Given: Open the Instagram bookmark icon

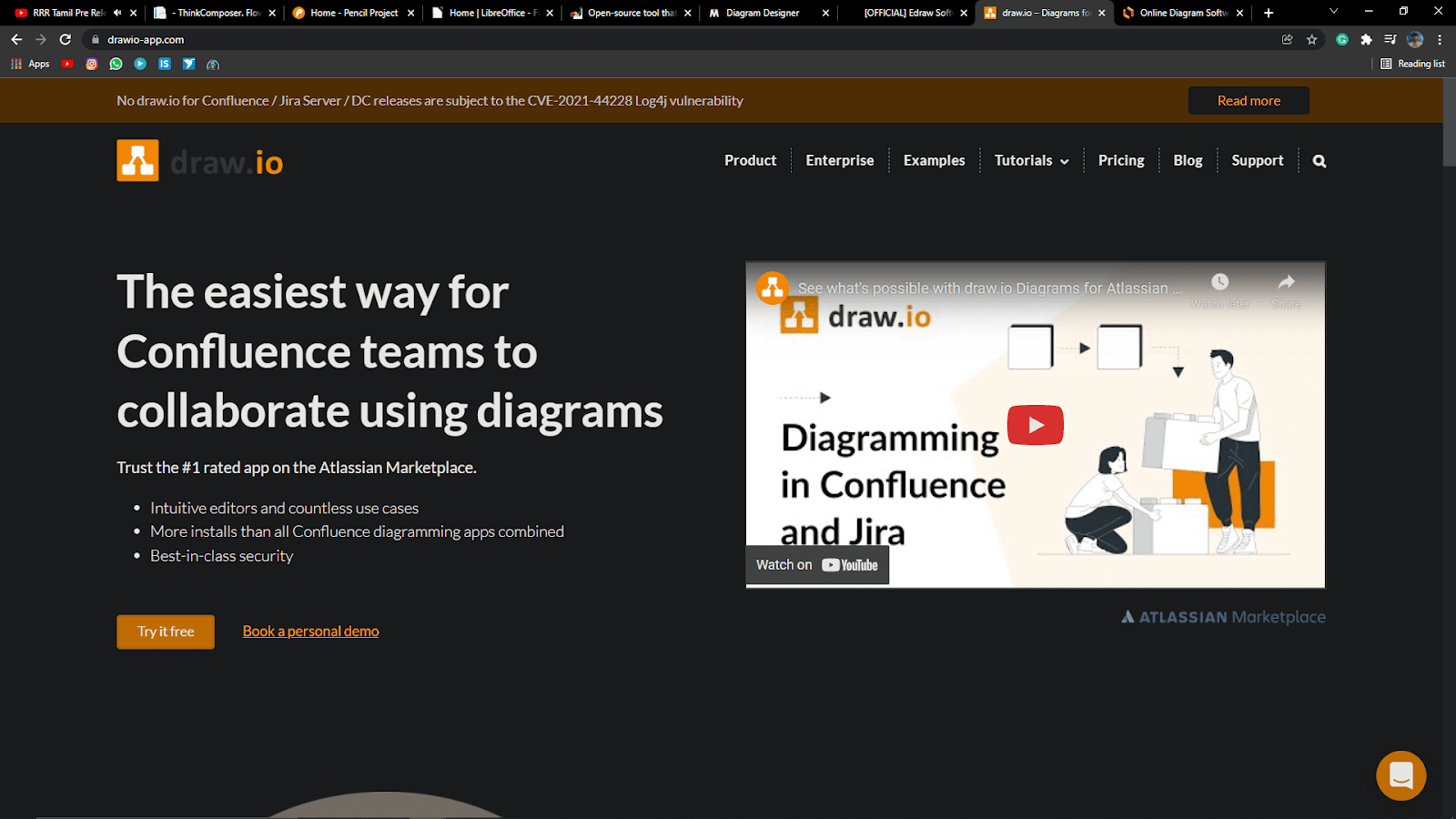Looking at the screenshot, I should [92, 64].
